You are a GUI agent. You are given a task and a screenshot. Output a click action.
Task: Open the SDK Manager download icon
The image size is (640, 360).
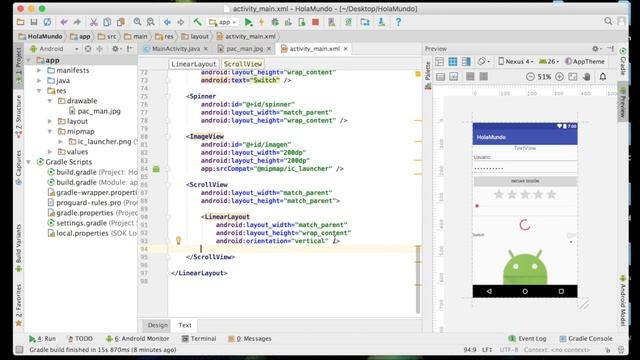pos(381,22)
